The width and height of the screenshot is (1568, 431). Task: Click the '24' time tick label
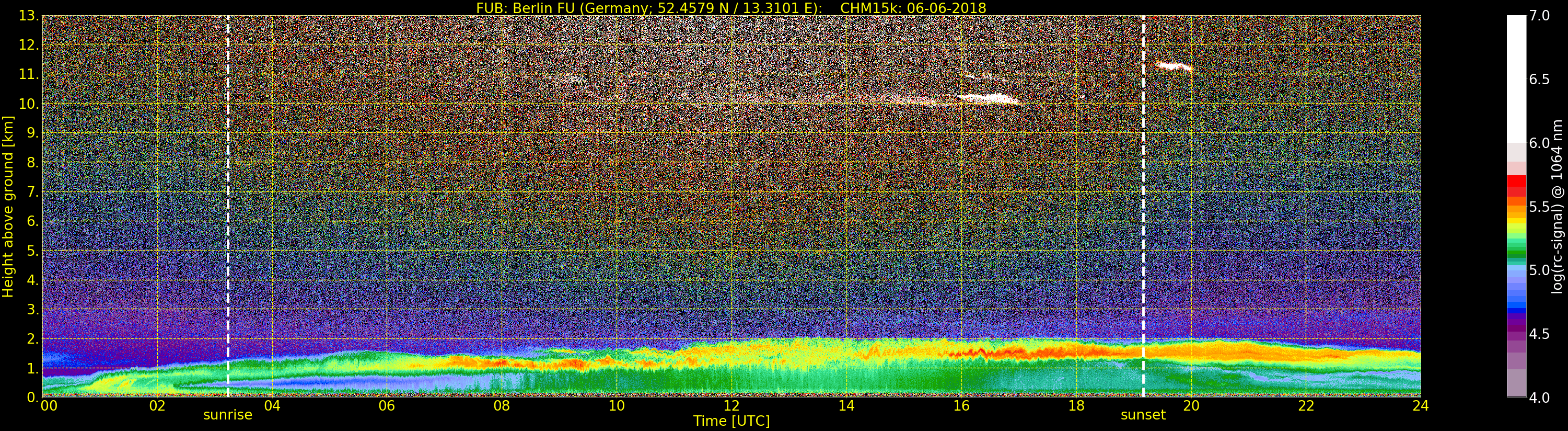coord(1421,406)
